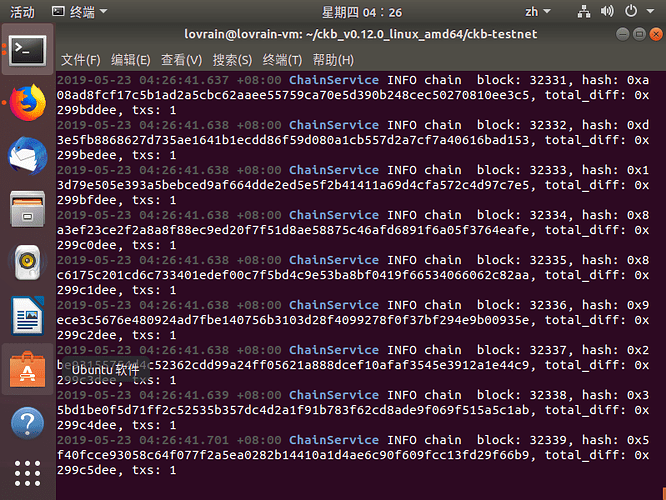Show applications grid at dock bottom
This screenshot has height=500, width=666.
(28, 473)
